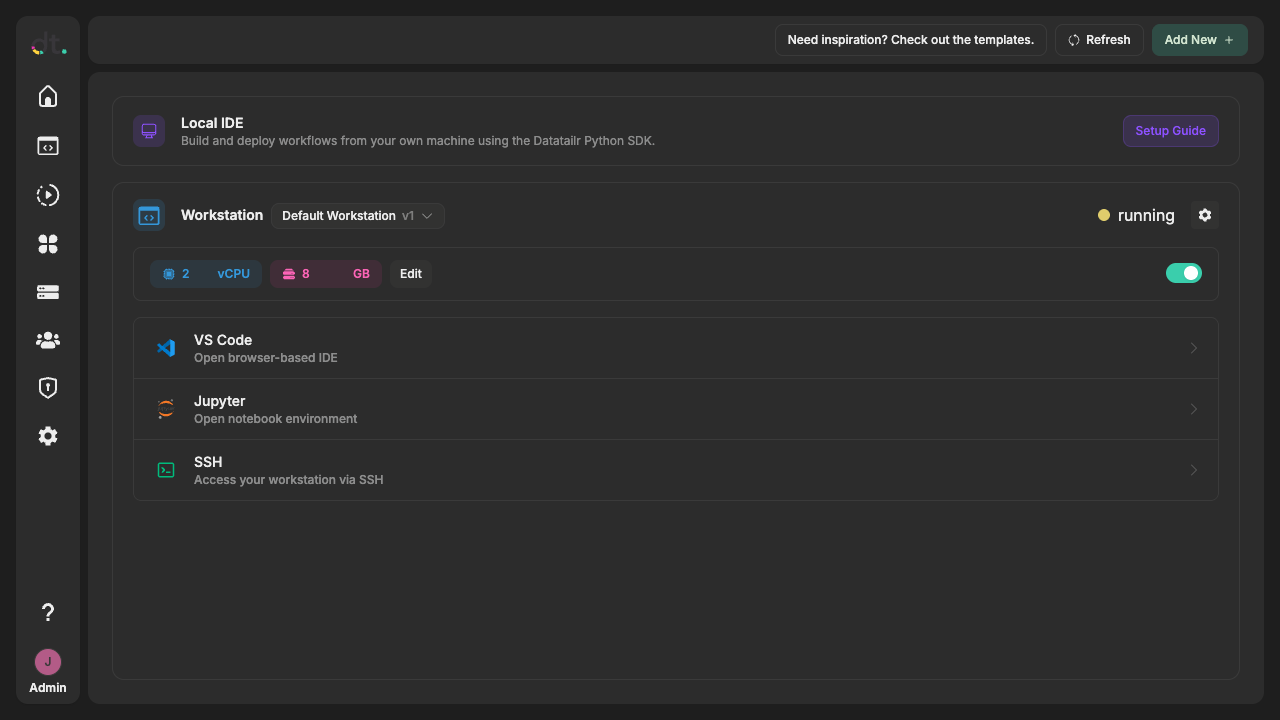Viewport: 1280px width, 720px height.
Task: Open the job runs icon in the sidebar
Action: click(x=47, y=195)
